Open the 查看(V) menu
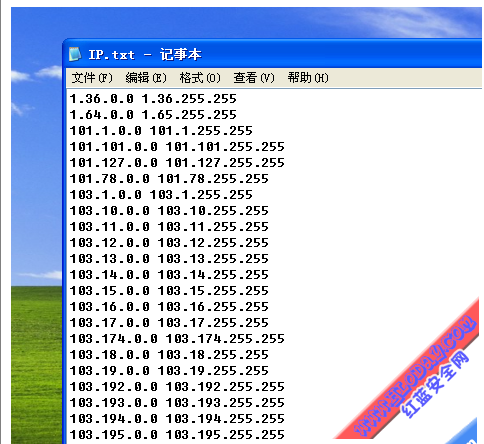This screenshot has width=484, height=444. [x=254, y=78]
